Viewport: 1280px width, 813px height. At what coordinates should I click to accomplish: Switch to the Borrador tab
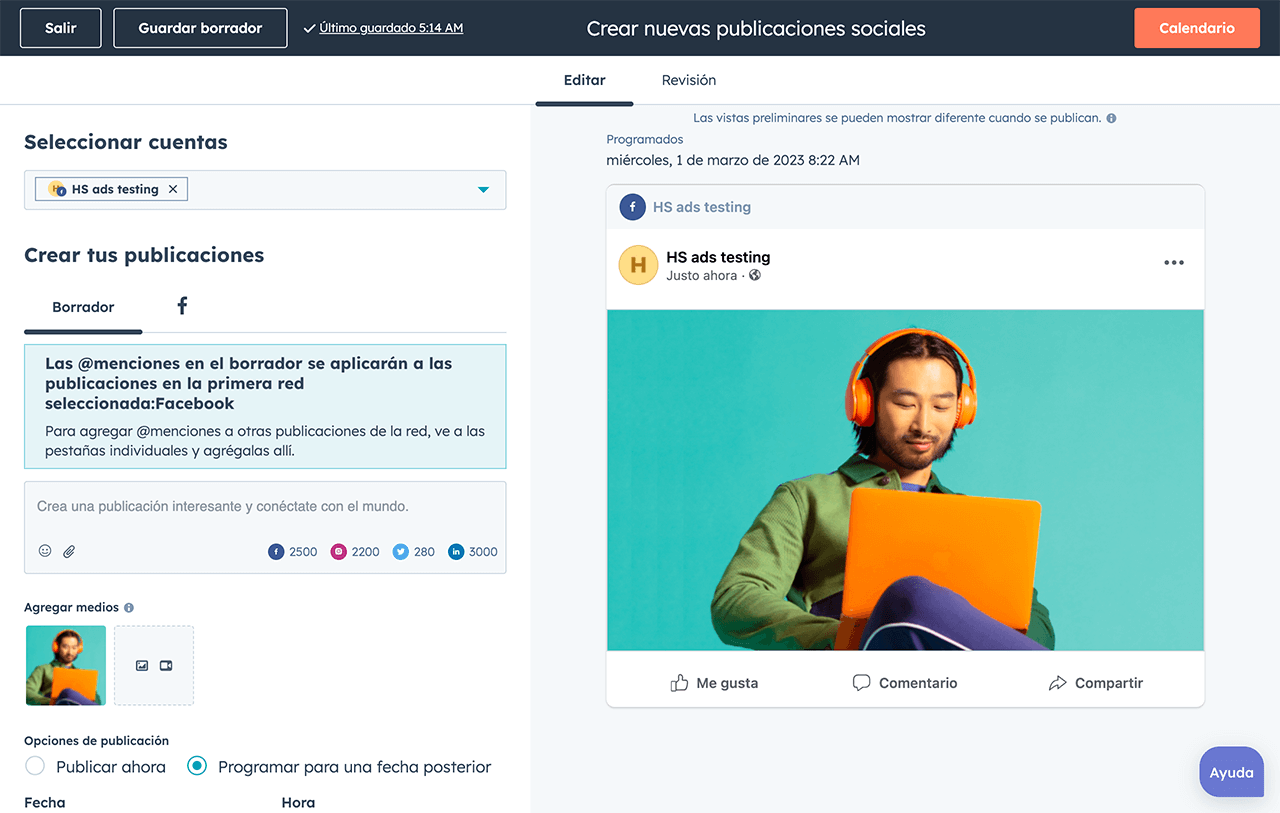(x=83, y=307)
